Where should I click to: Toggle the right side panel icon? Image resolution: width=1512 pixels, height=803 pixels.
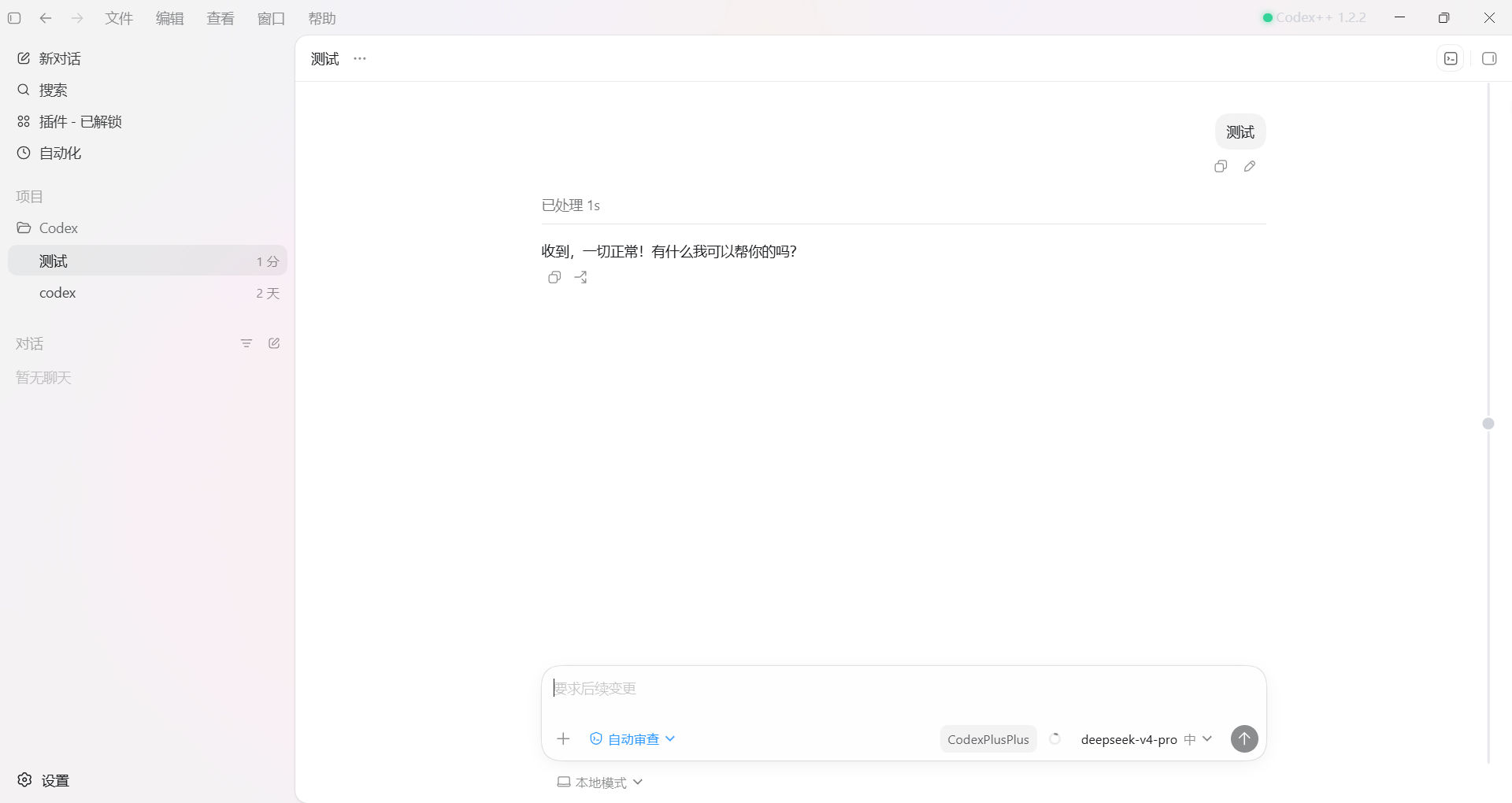(x=1489, y=58)
